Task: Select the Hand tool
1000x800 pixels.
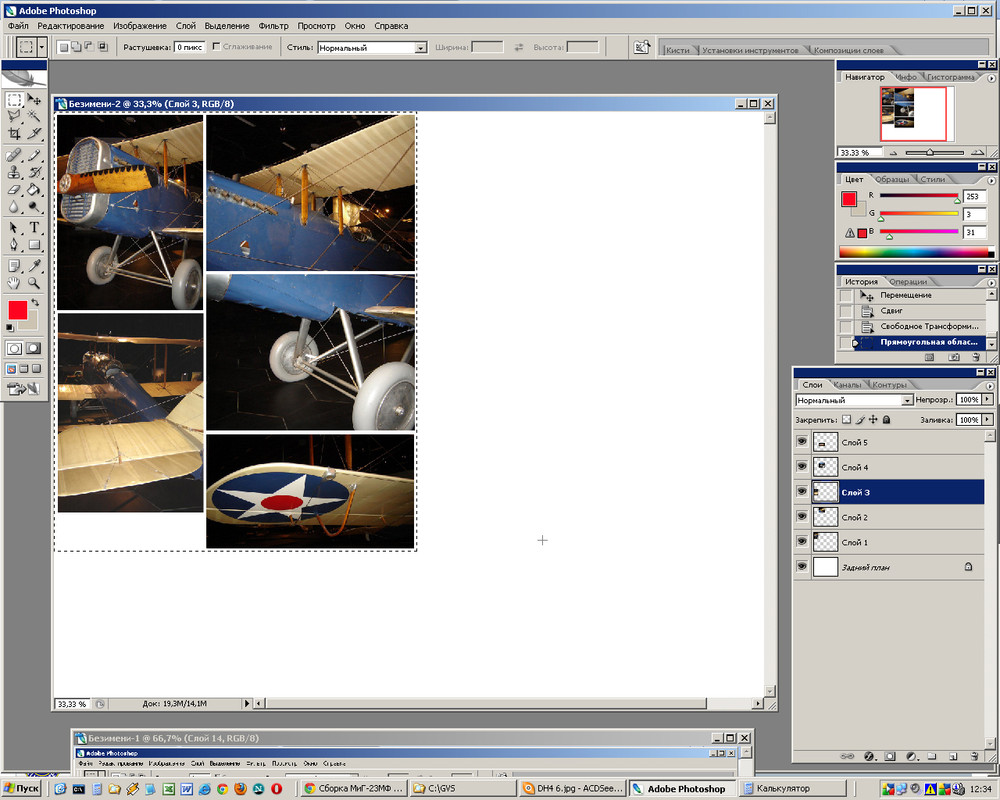Action: 14,283
